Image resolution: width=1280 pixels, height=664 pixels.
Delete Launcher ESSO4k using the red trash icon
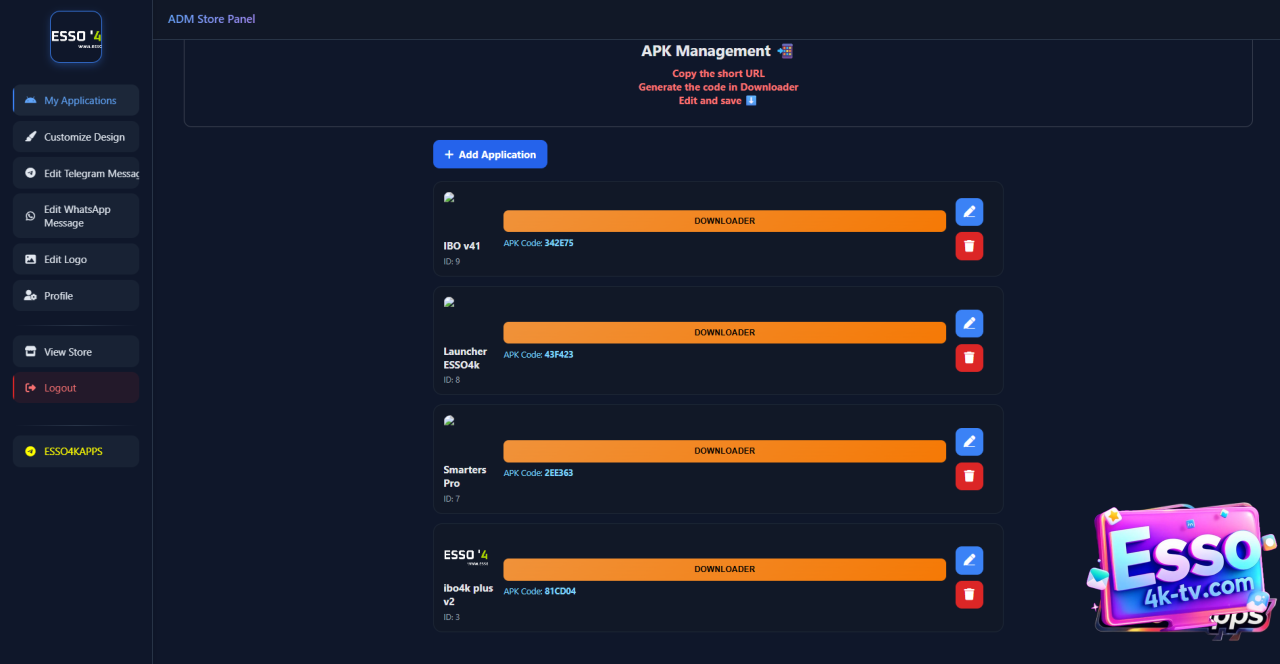[969, 357]
